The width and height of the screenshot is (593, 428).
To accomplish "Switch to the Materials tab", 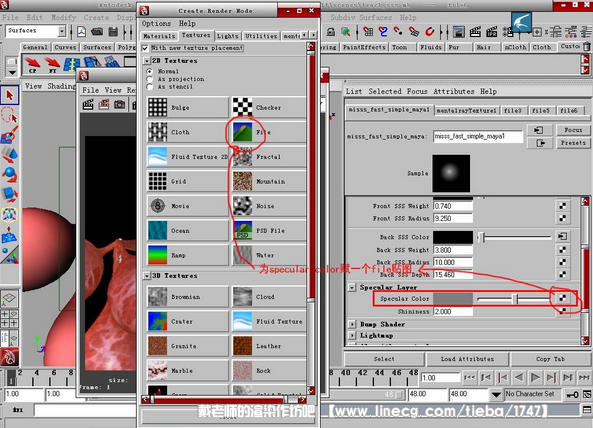I will tap(159, 36).
